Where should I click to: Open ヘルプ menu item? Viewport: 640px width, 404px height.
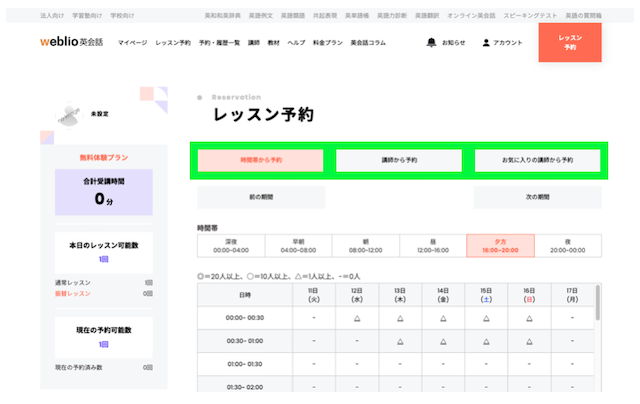pyautogui.click(x=296, y=42)
